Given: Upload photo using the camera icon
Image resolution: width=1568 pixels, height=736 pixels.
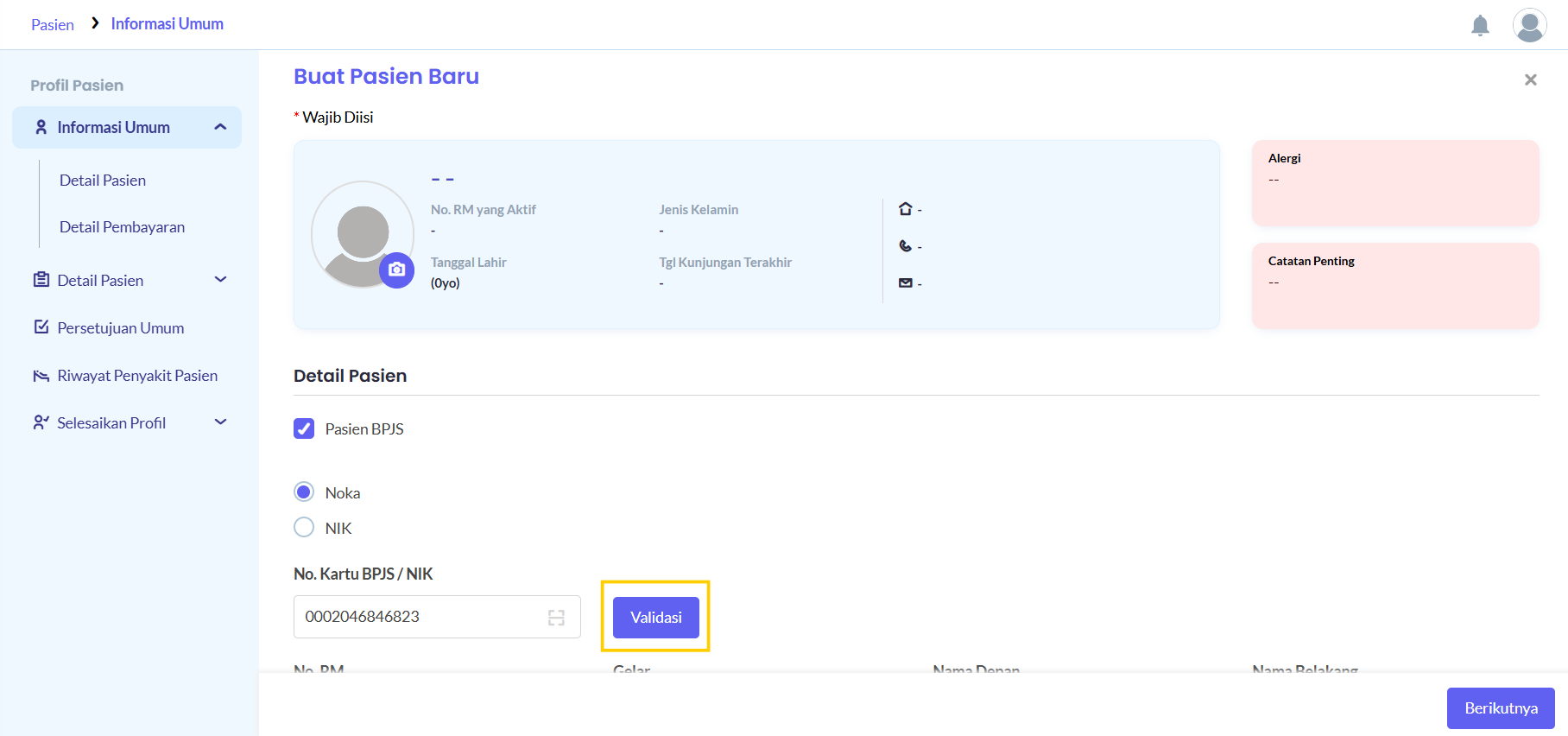Looking at the screenshot, I should [396, 270].
